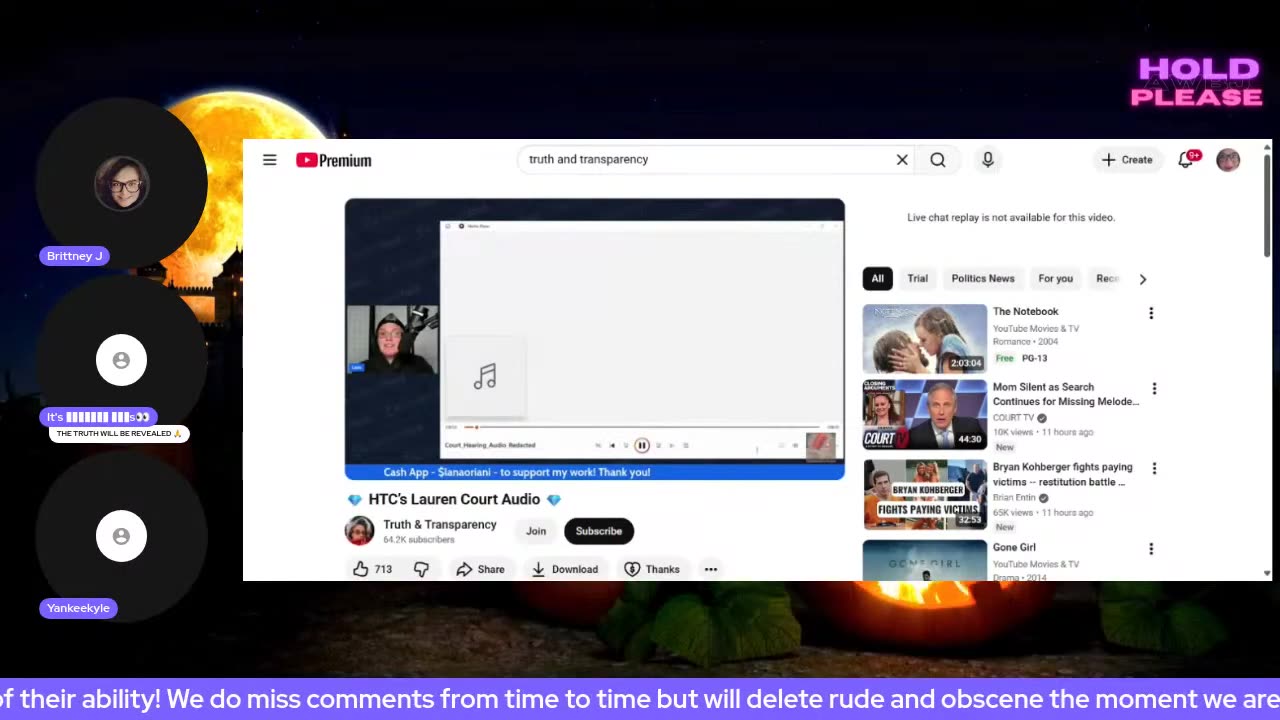
Task: Click the 'HTC's Lauren Court Audio' video title
Action: tap(454, 499)
